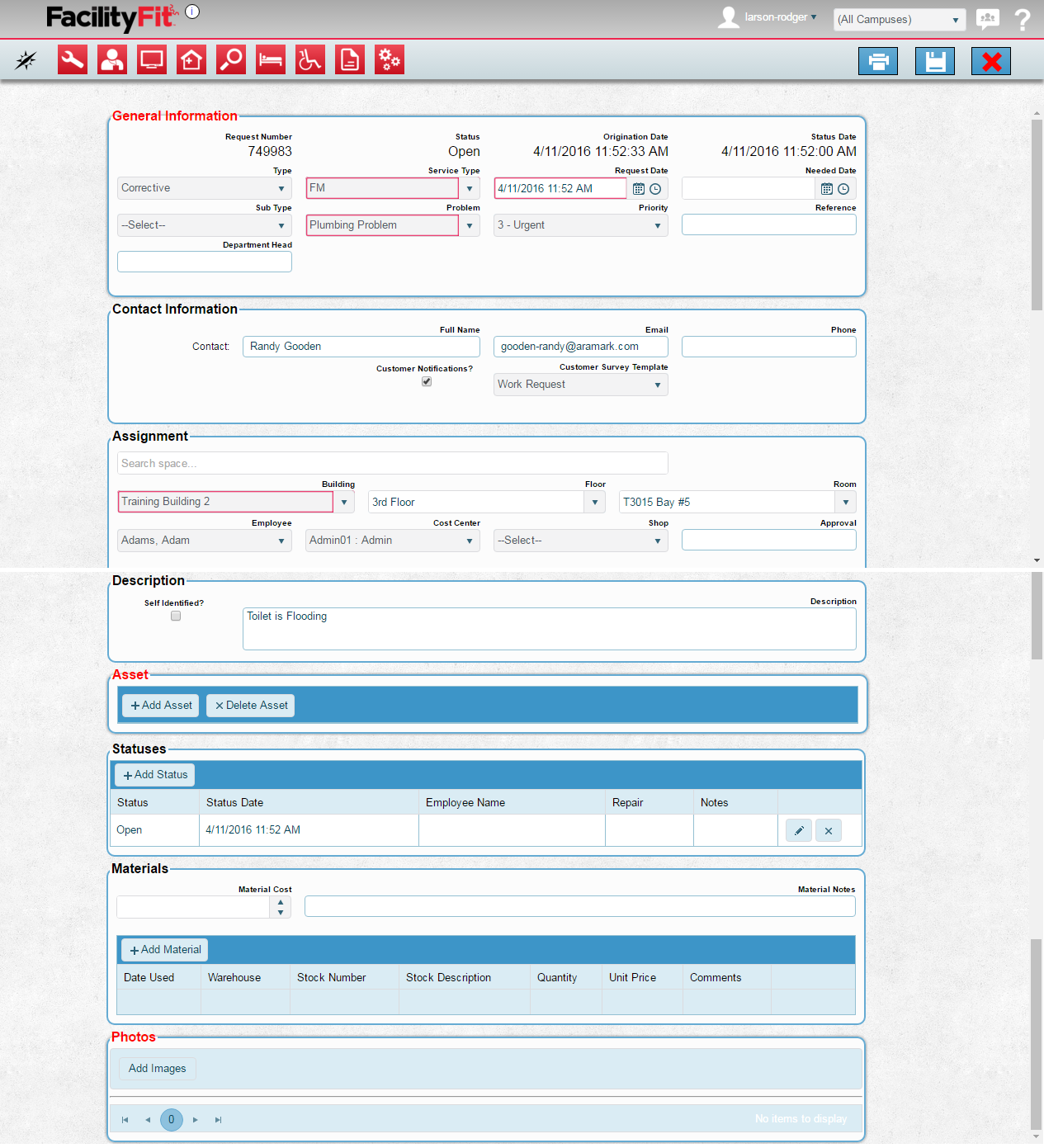The height and width of the screenshot is (1148, 1044).
Task: Click the Add Images button
Action: click(158, 1069)
